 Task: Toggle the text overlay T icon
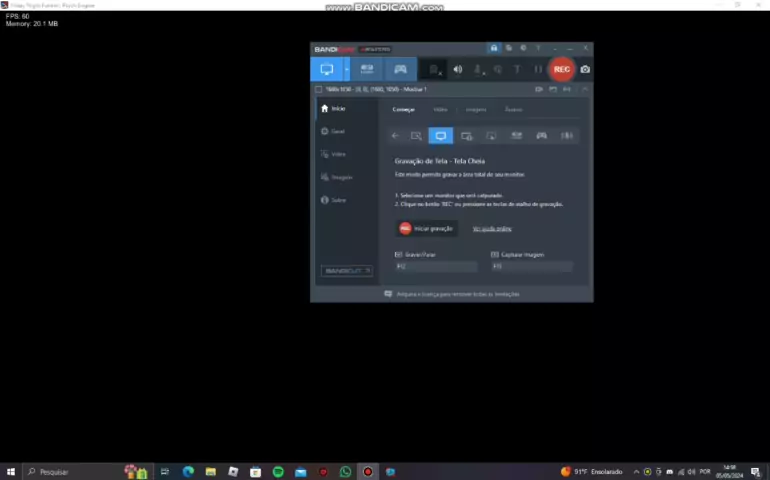click(x=517, y=70)
